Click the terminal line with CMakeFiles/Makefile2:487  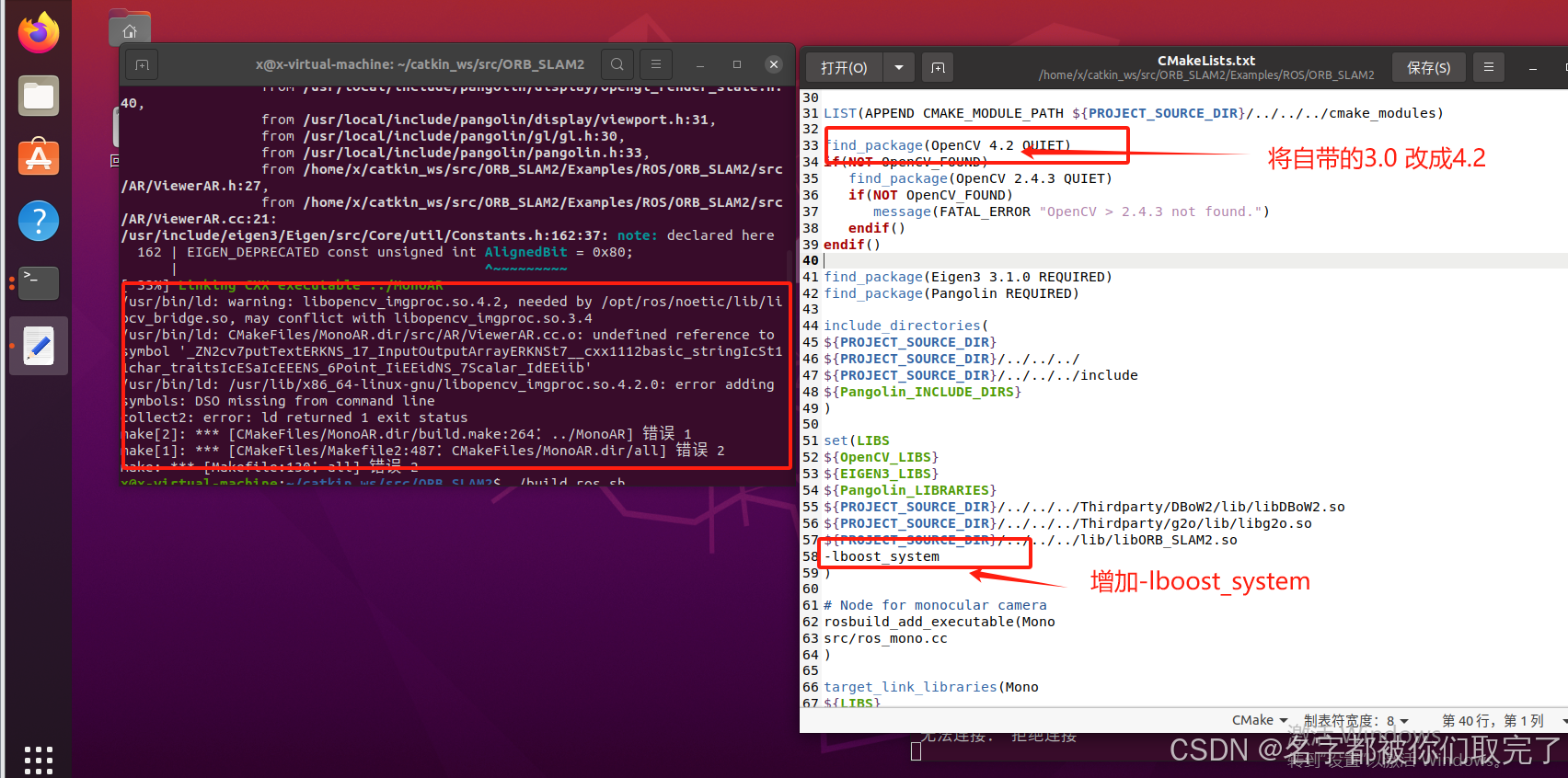tap(423, 451)
